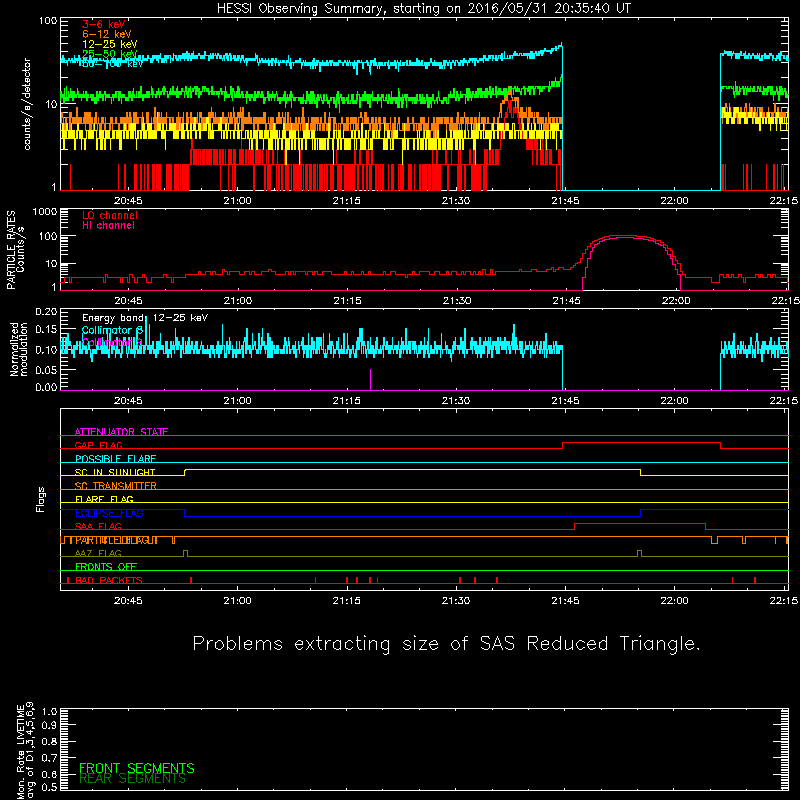This screenshot has height=800, width=800.
Task: Click the green 'FRONTS OFF' label
Action: coord(106,567)
